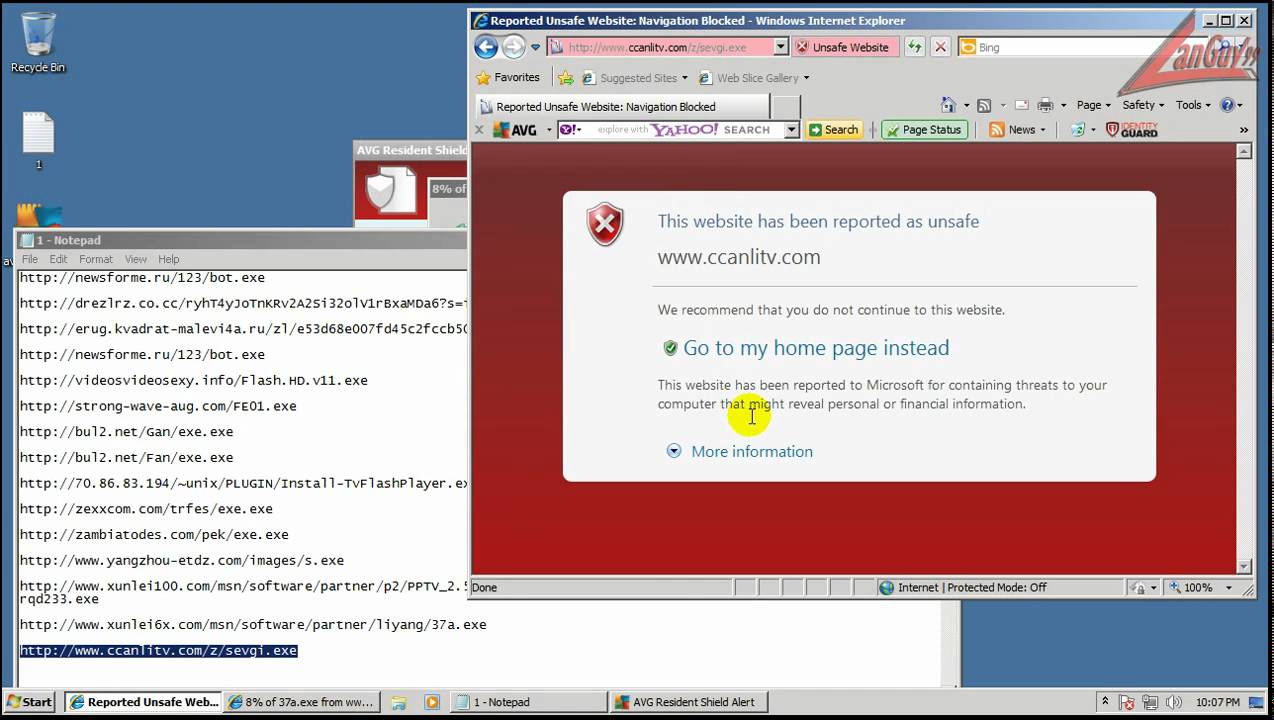Click the volume speaker tray icon
The height and width of the screenshot is (720, 1274).
click(x=1174, y=702)
